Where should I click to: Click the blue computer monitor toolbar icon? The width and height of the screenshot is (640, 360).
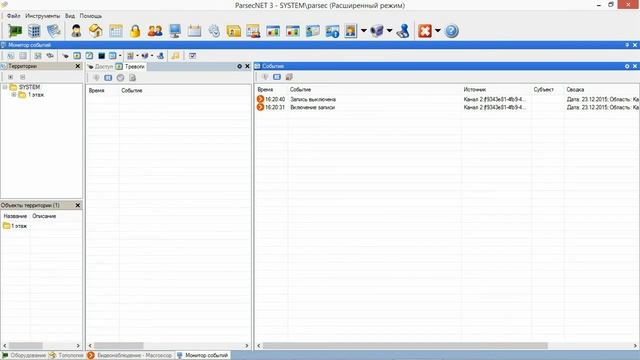pyautogui.click(x=175, y=31)
